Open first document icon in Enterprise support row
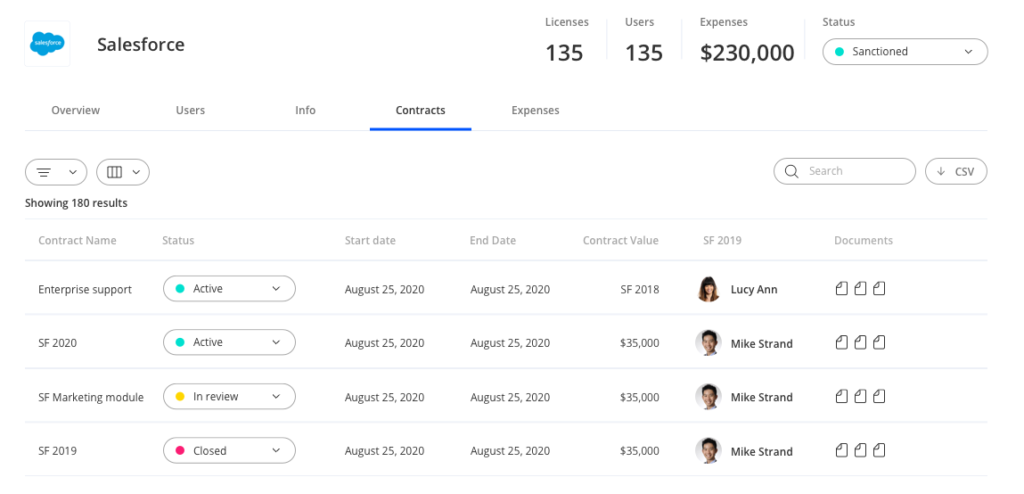 (842, 289)
